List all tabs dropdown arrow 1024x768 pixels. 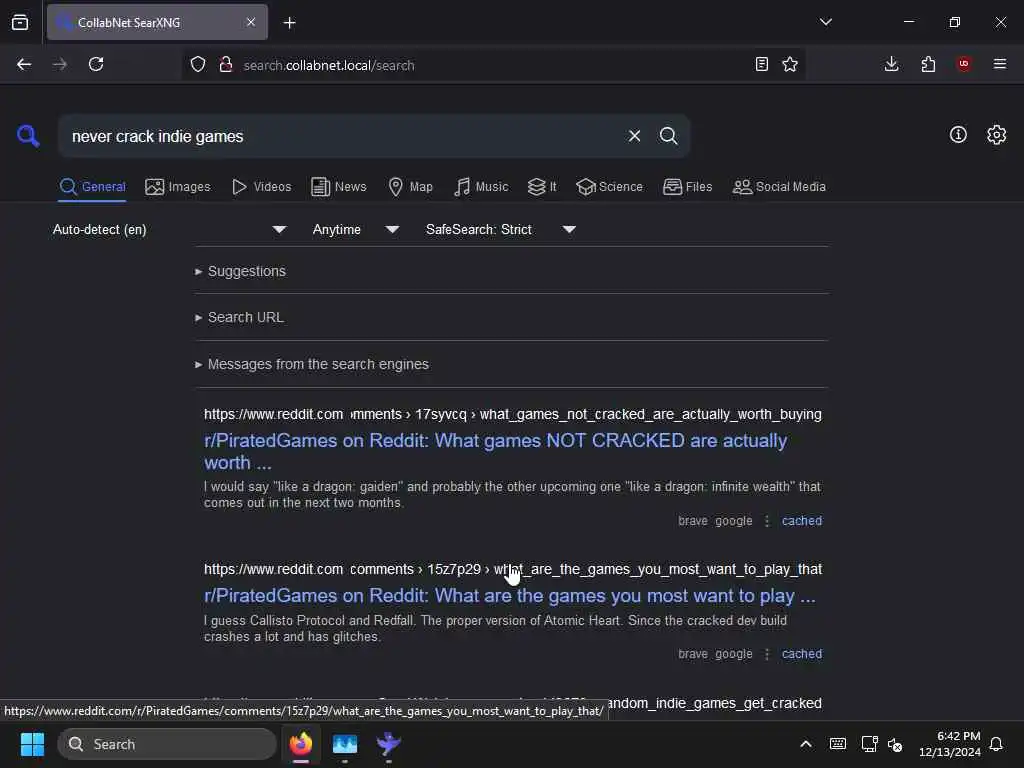825,22
